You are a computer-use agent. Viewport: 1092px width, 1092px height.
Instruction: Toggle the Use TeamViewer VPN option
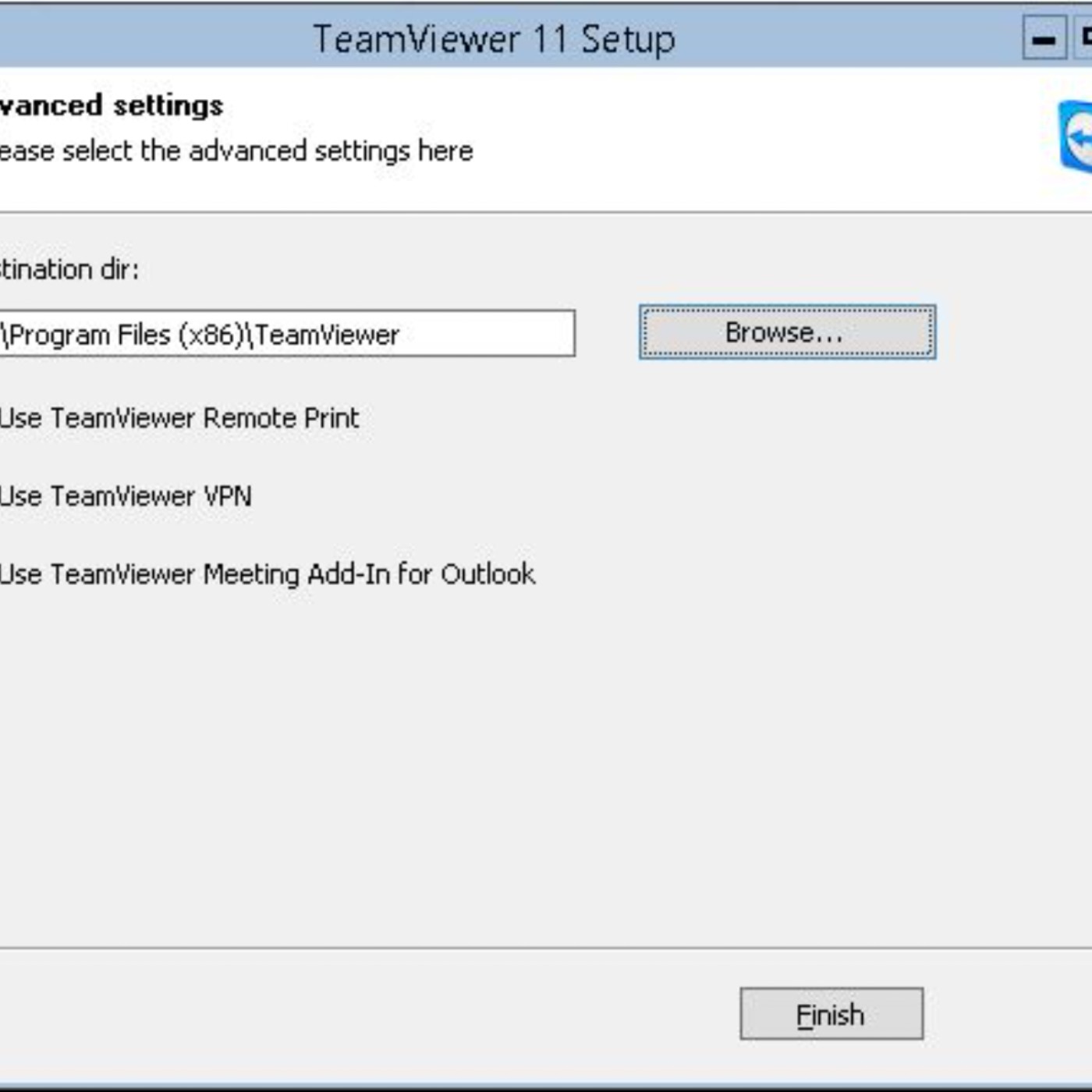(125, 496)
